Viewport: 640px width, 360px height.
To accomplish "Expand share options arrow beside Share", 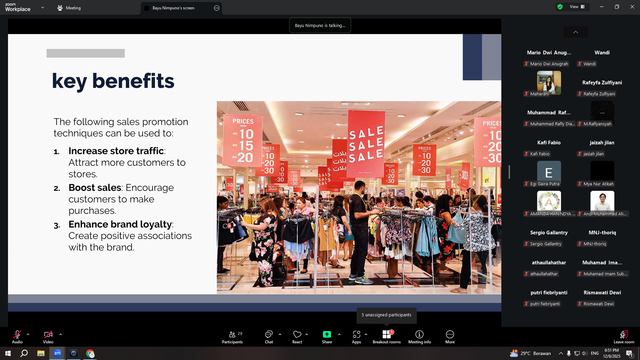I will tap(339, 334).
